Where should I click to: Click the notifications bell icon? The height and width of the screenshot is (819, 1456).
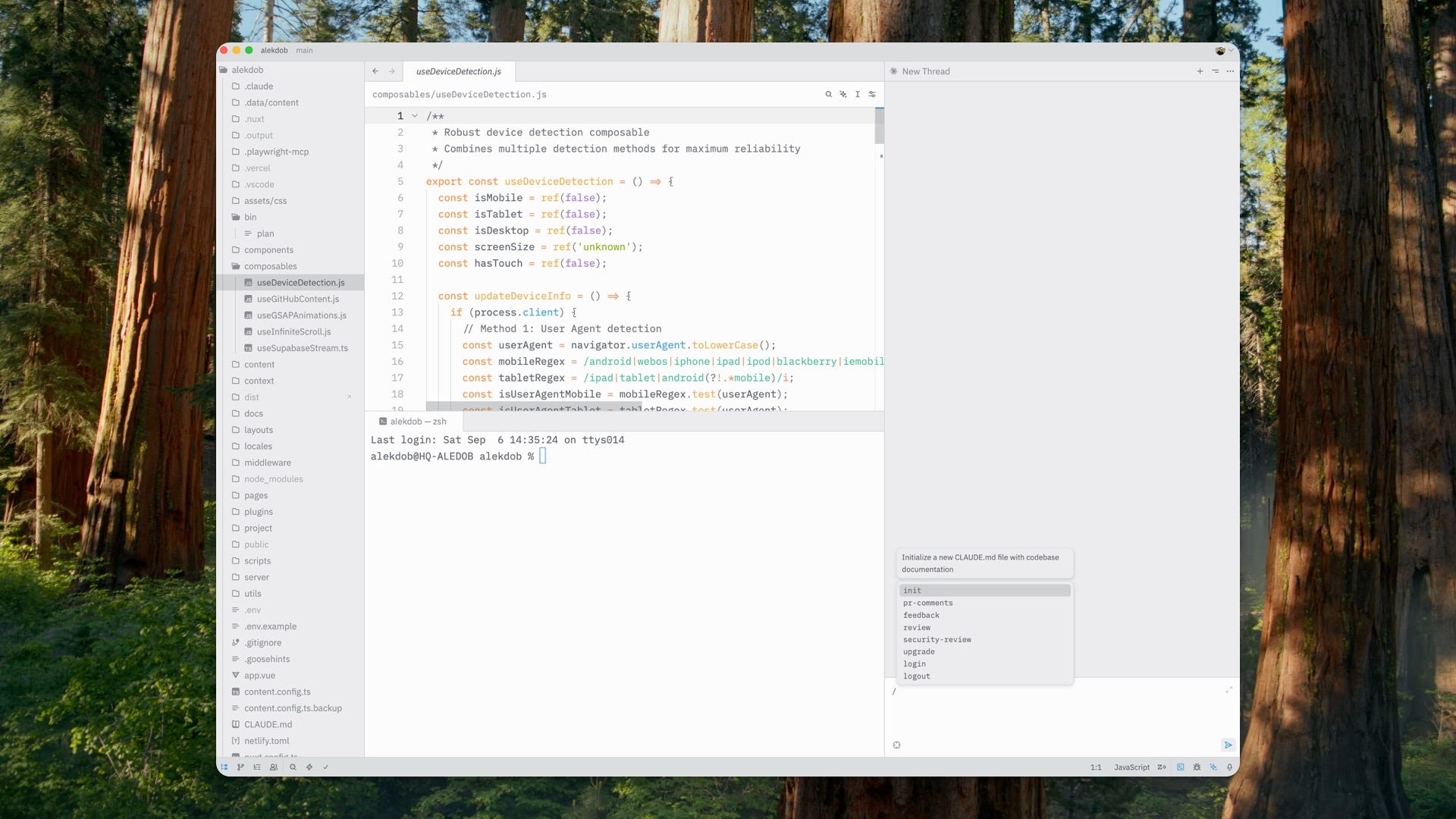(1229, 767)
